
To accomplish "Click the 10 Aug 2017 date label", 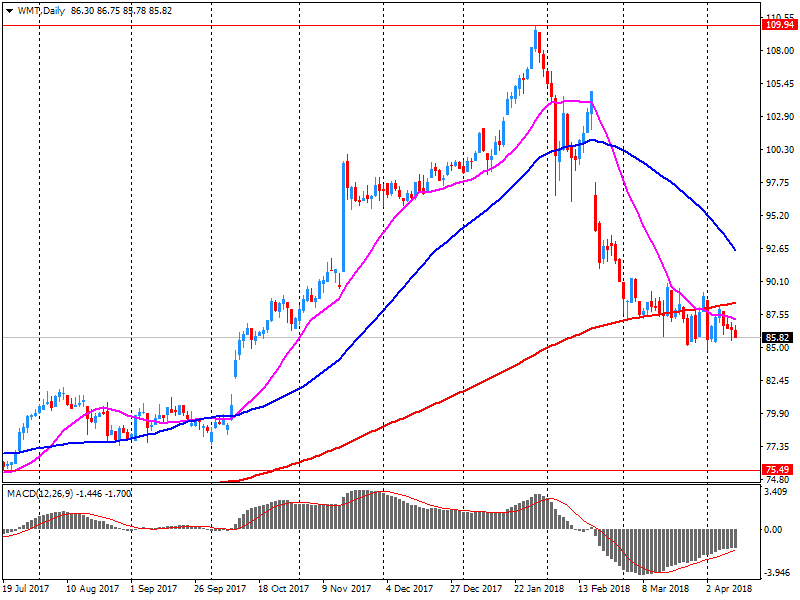I will [x=92, y=588].
